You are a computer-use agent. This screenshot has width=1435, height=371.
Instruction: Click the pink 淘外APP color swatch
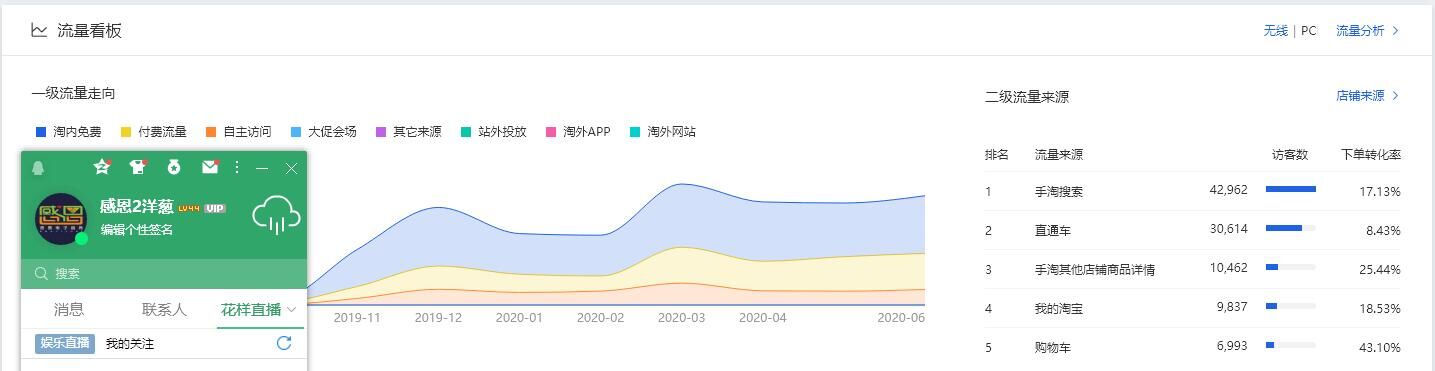[551, 132]
